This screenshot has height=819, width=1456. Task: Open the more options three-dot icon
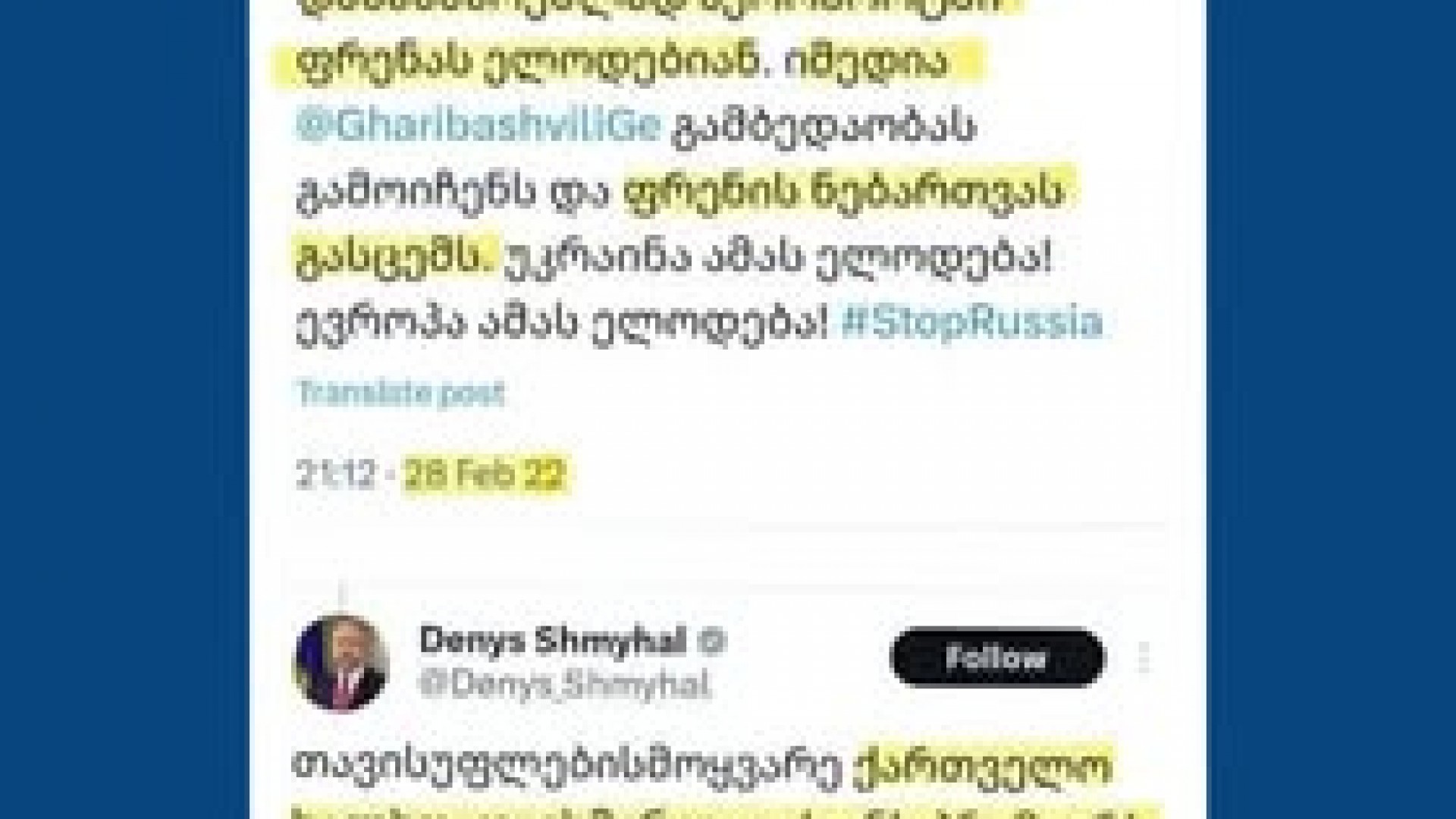(1144, 657)
